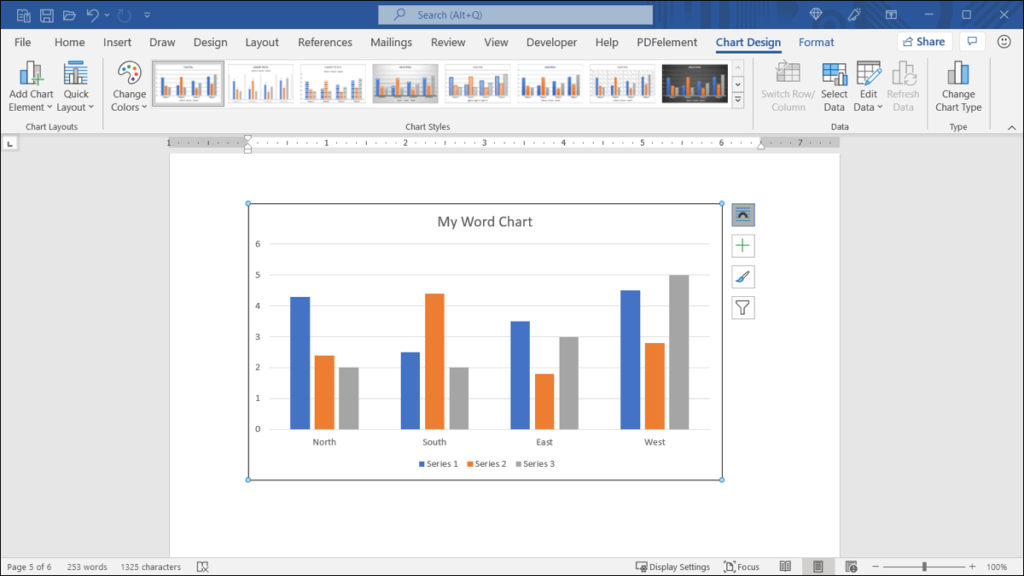Open Chart Filters funnel beside the chart
This screenshot has height=576, width=1024.
click(742, 308)
